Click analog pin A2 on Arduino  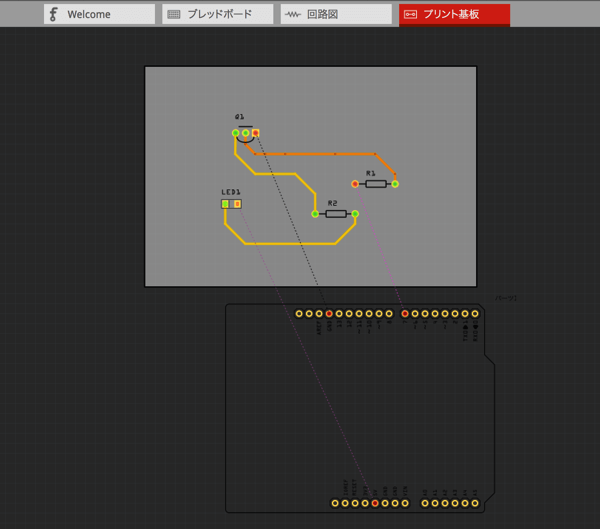pyautogui.click(x=445, y=503)
